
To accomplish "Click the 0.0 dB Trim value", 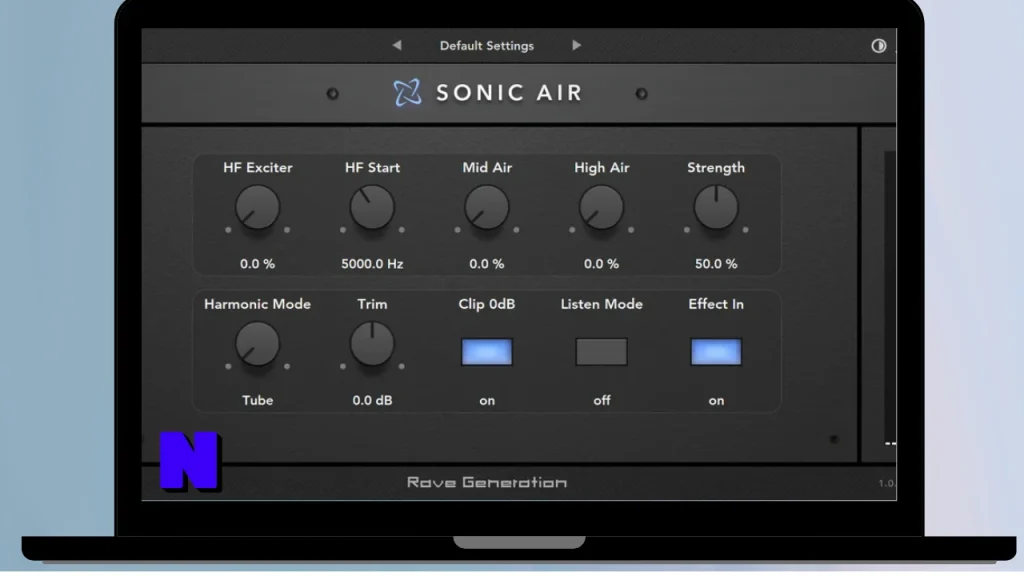I will [372, 400].
